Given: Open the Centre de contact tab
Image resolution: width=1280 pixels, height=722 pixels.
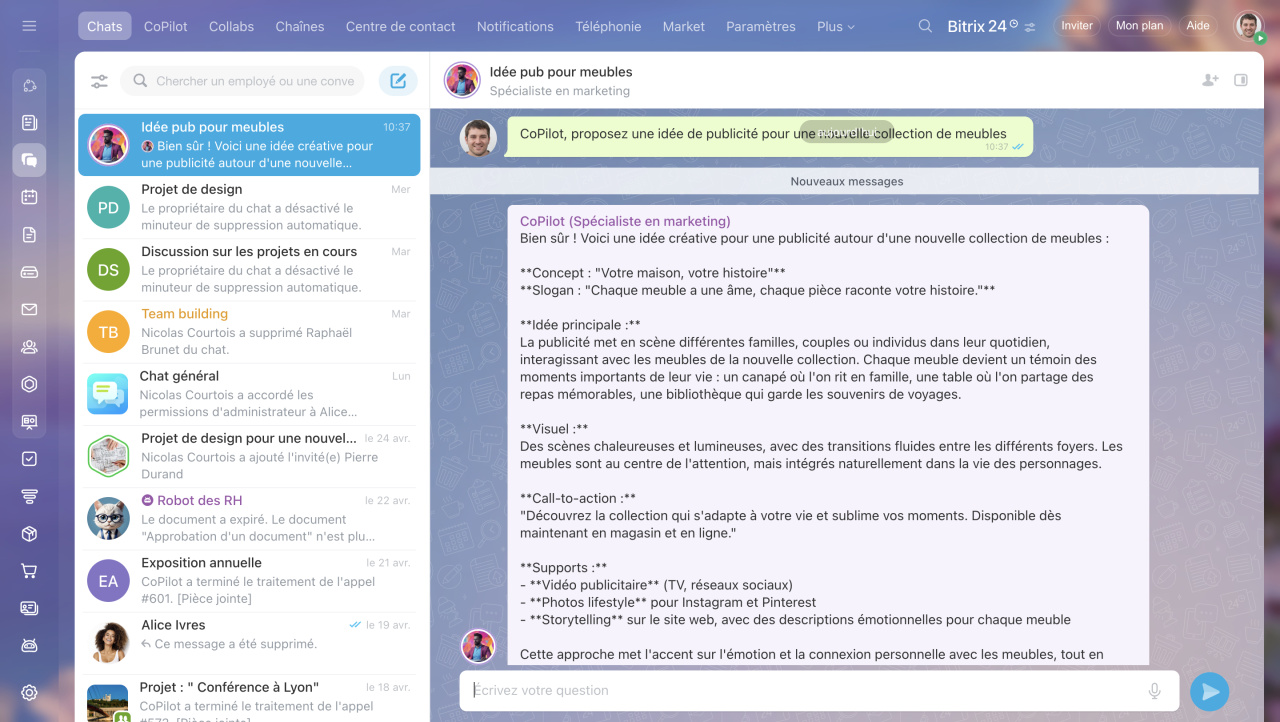Looking at the screenshot, I should coord(400,26).
